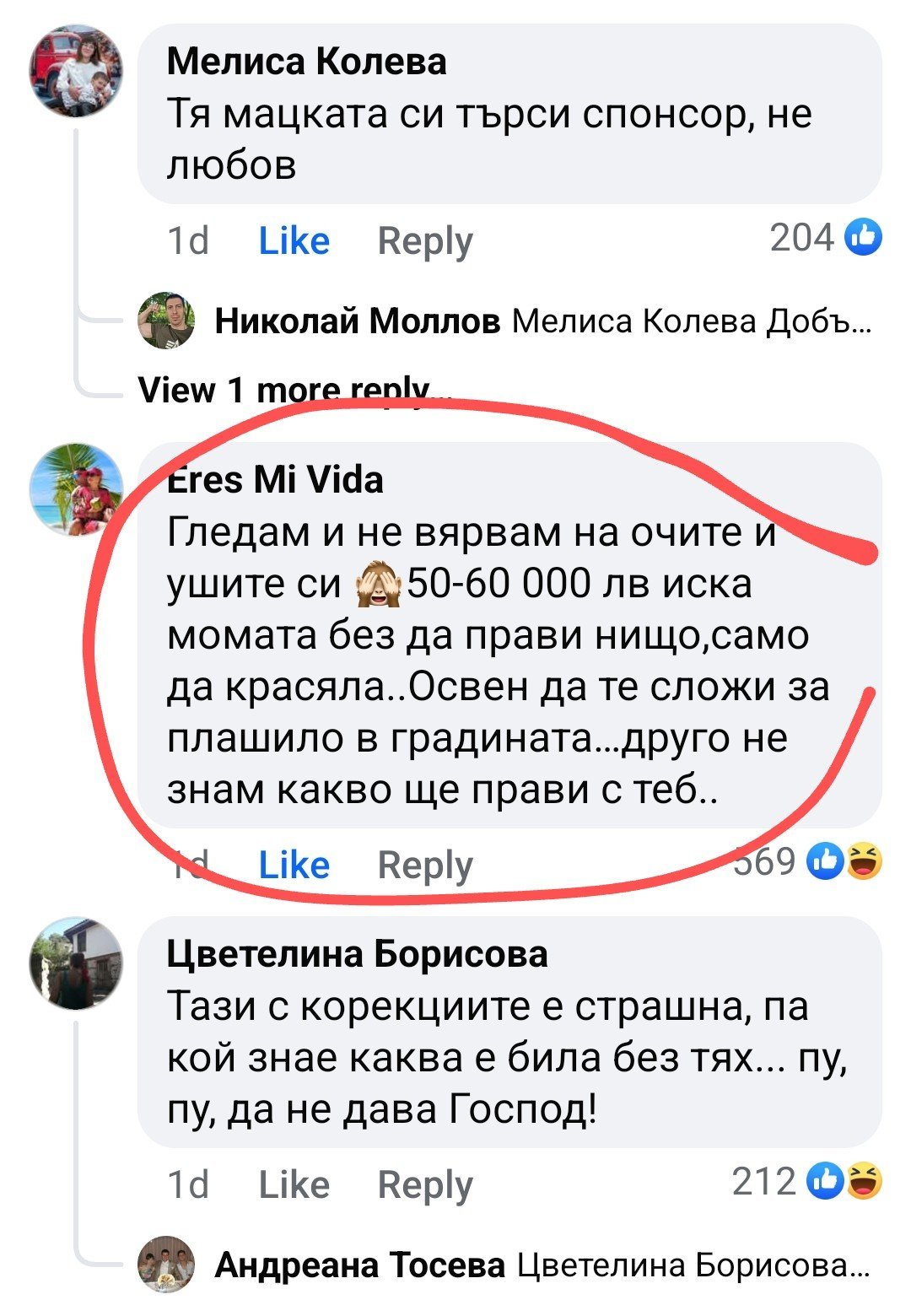
Task: Click the reaction icons beside 569
Action: point(845,862)
